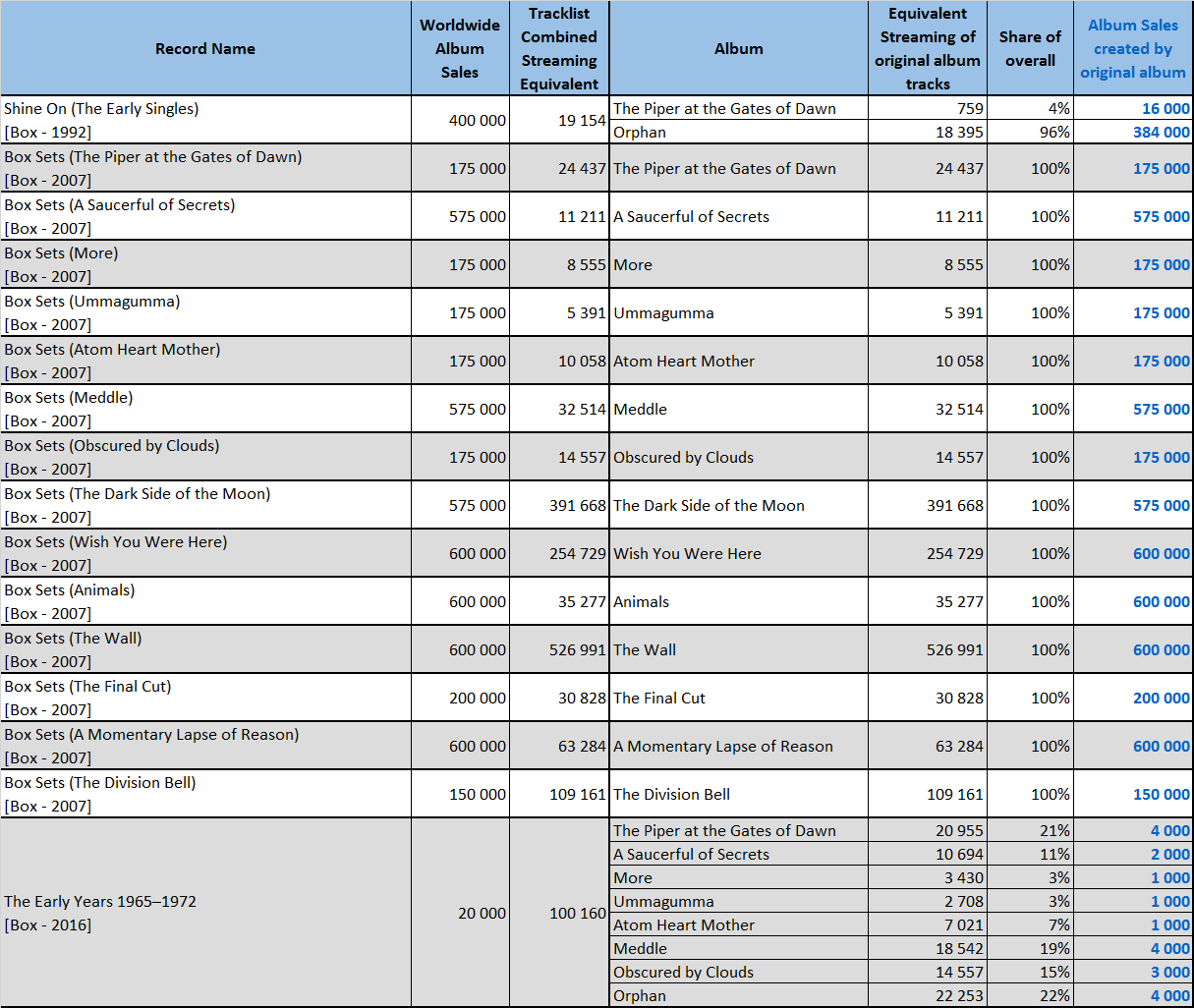The width and height of the screenshot is (1194, 1008).
Task: Click the 63 284 tracklist streaming cell
Action: click(x=559, y=746)
